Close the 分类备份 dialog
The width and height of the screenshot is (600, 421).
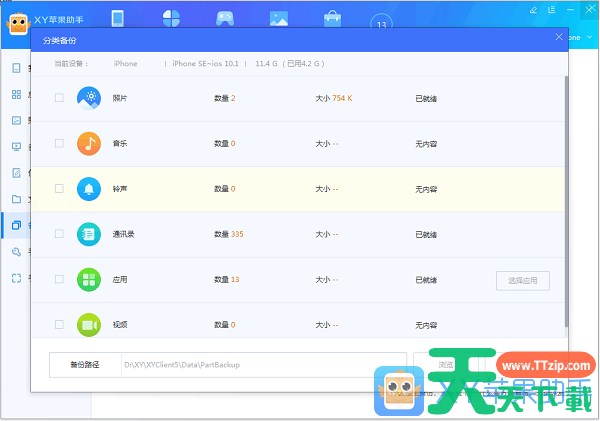559,38
